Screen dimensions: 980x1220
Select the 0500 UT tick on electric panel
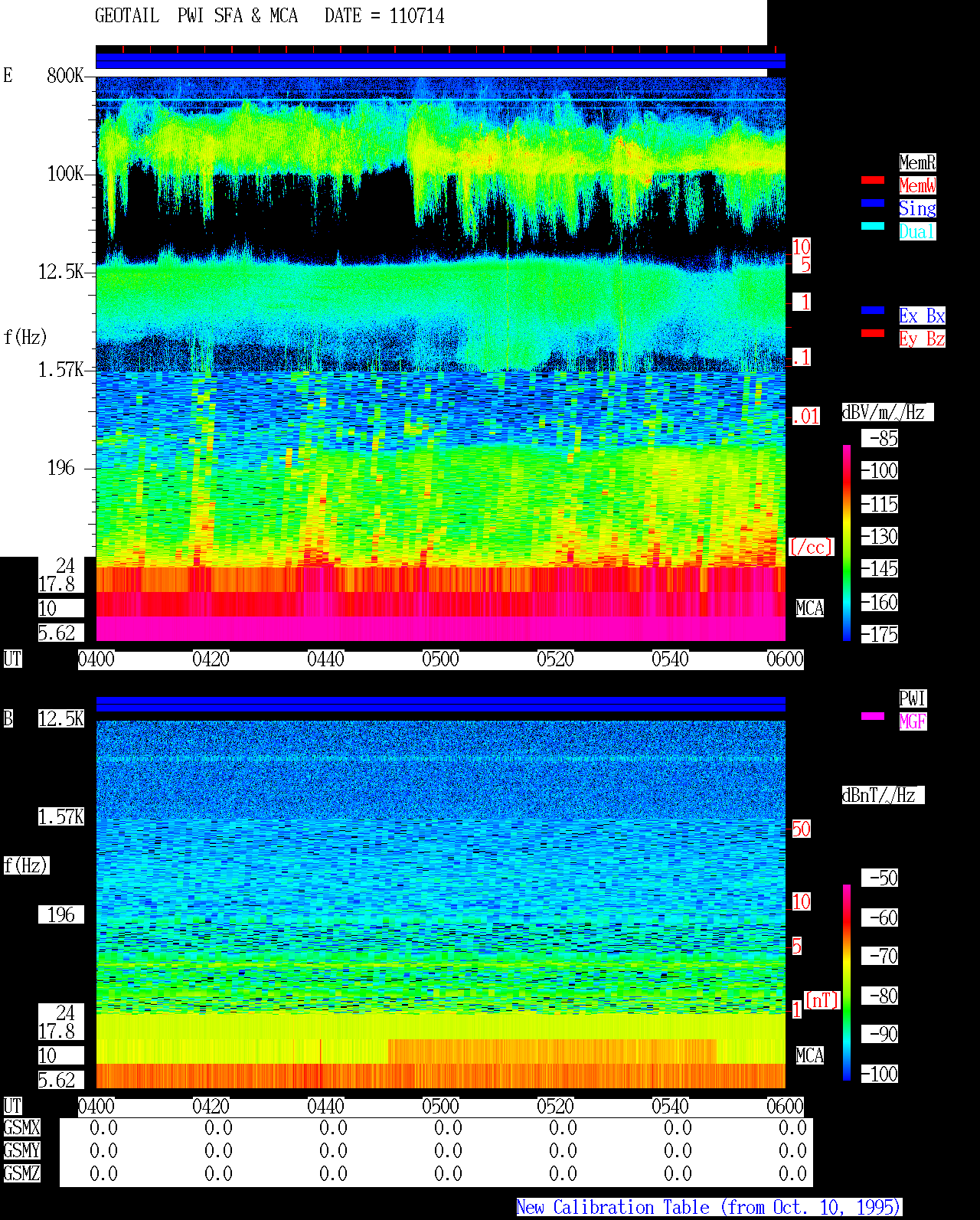440,659
